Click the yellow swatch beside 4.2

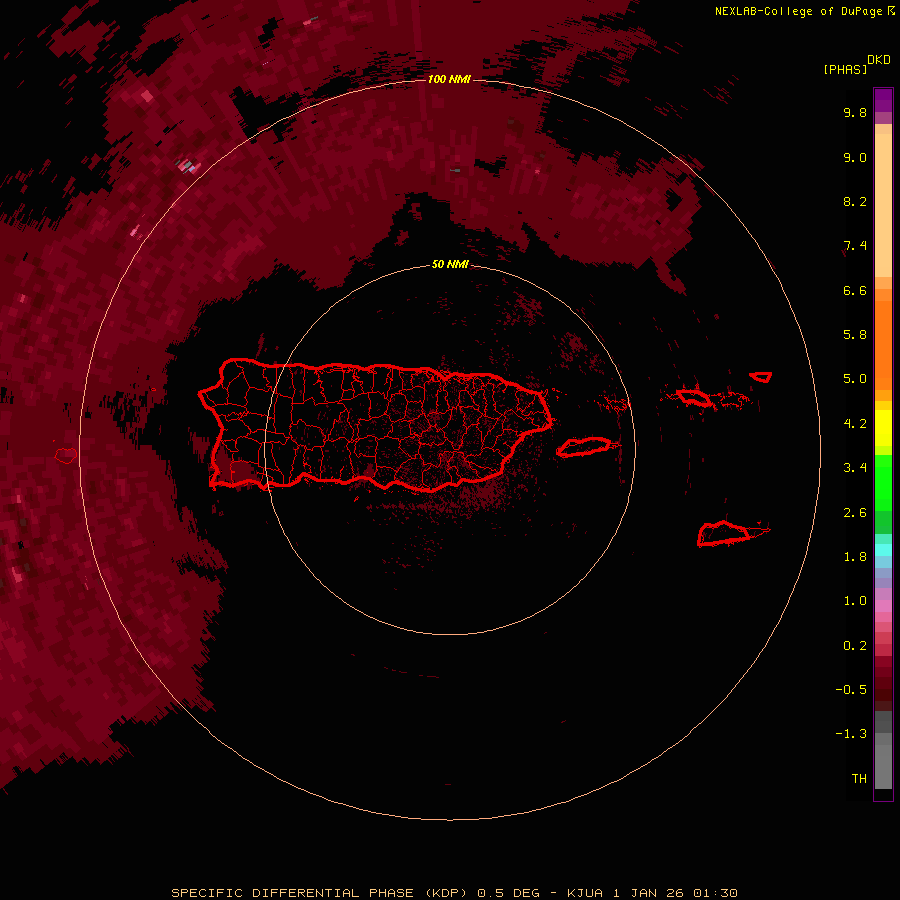pos(883,428)
